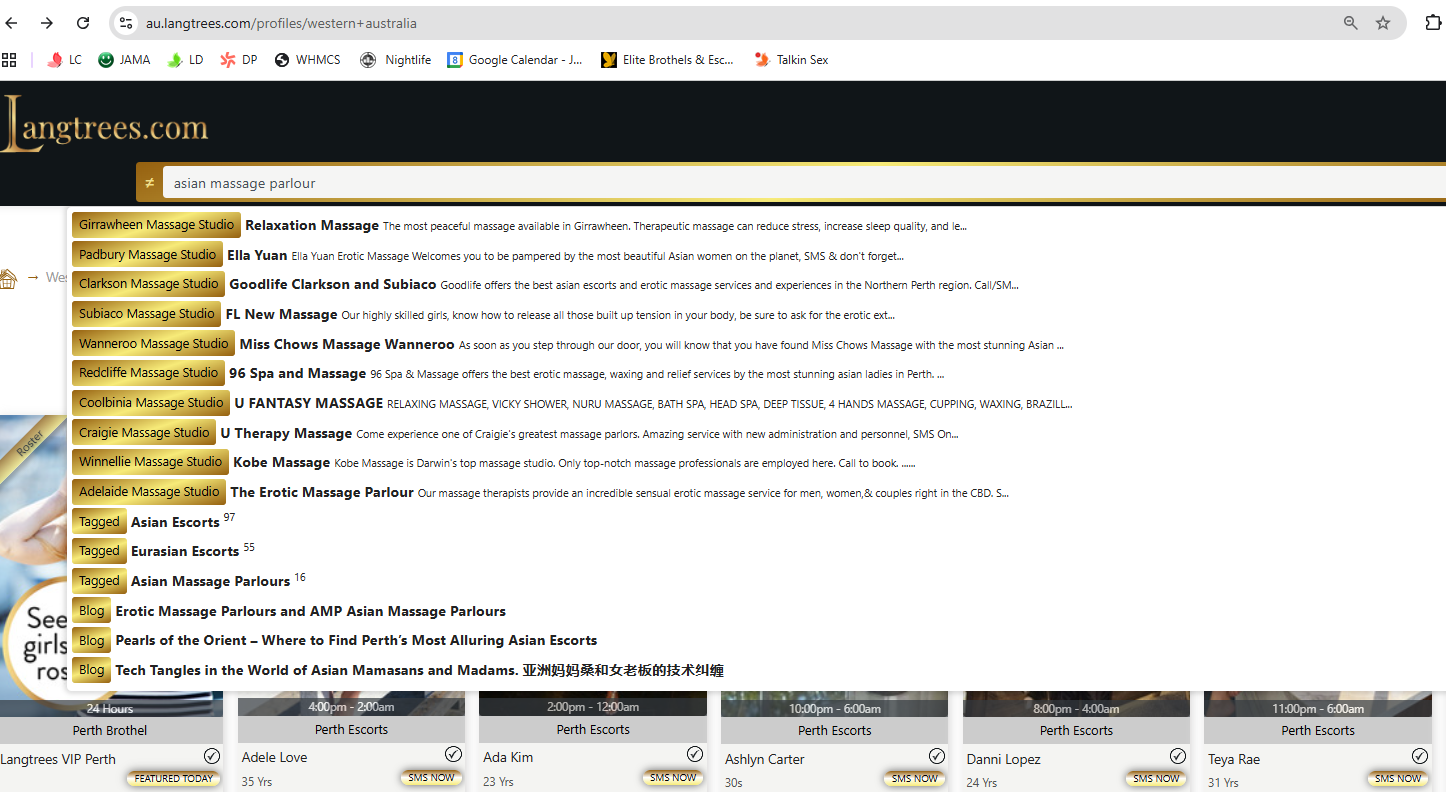Click the search field containing asian massage parlour
Screen dimensions: 1446x792
point(804,183)
